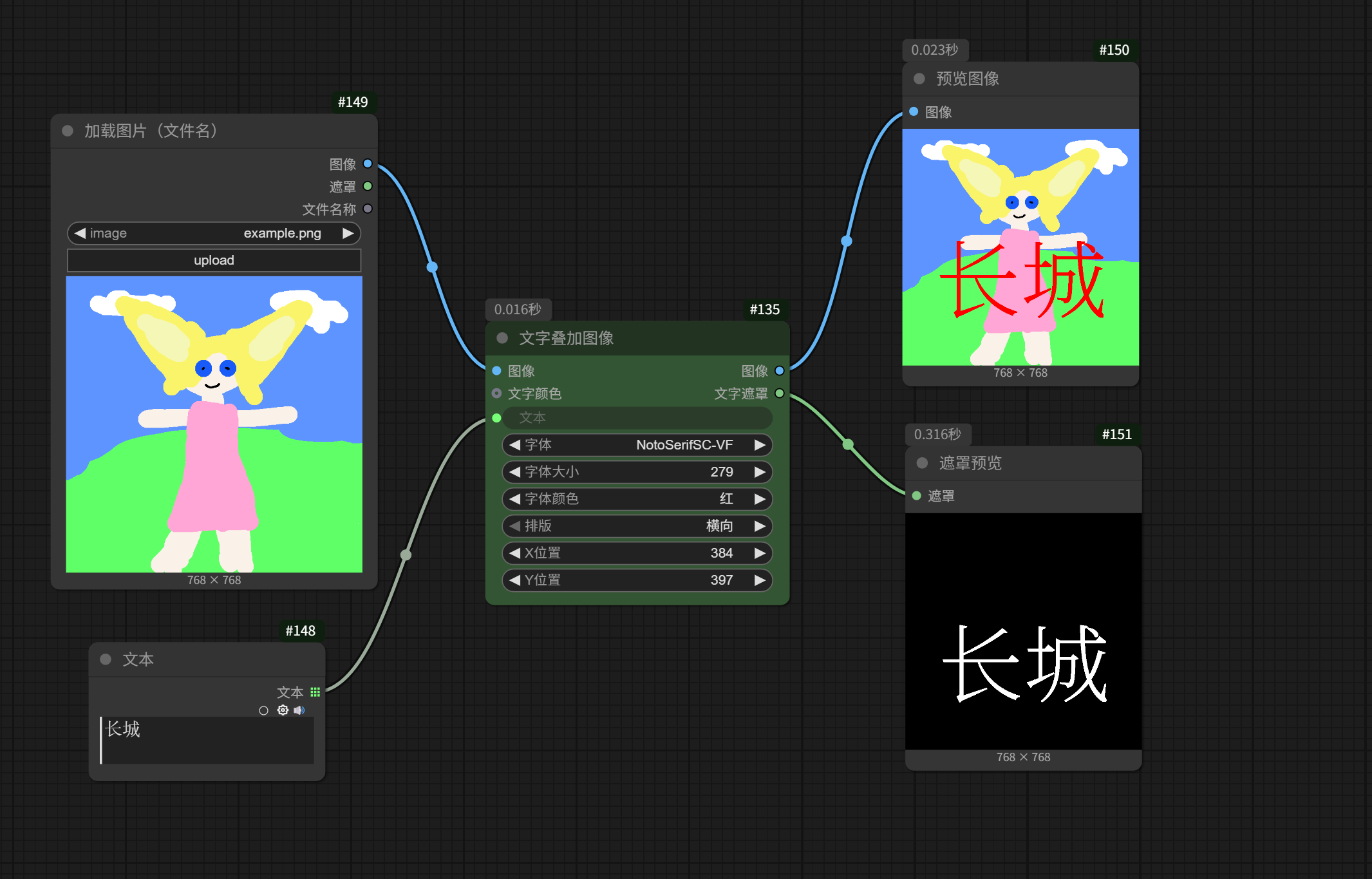Click the #149 node ID badge

353,102
